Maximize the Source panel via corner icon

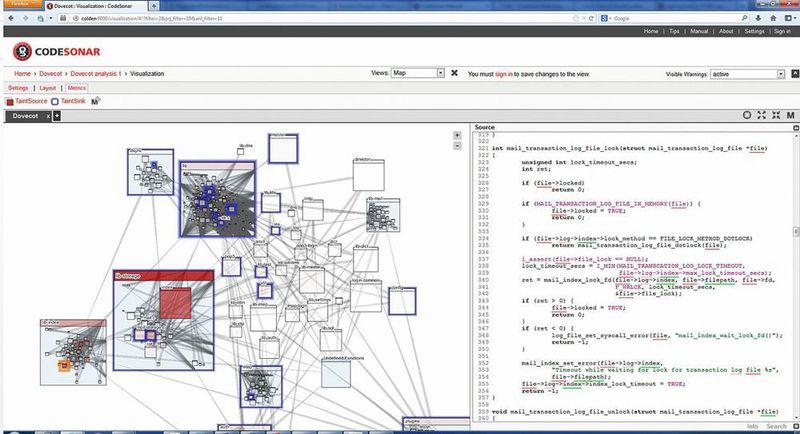coord(796,127)
